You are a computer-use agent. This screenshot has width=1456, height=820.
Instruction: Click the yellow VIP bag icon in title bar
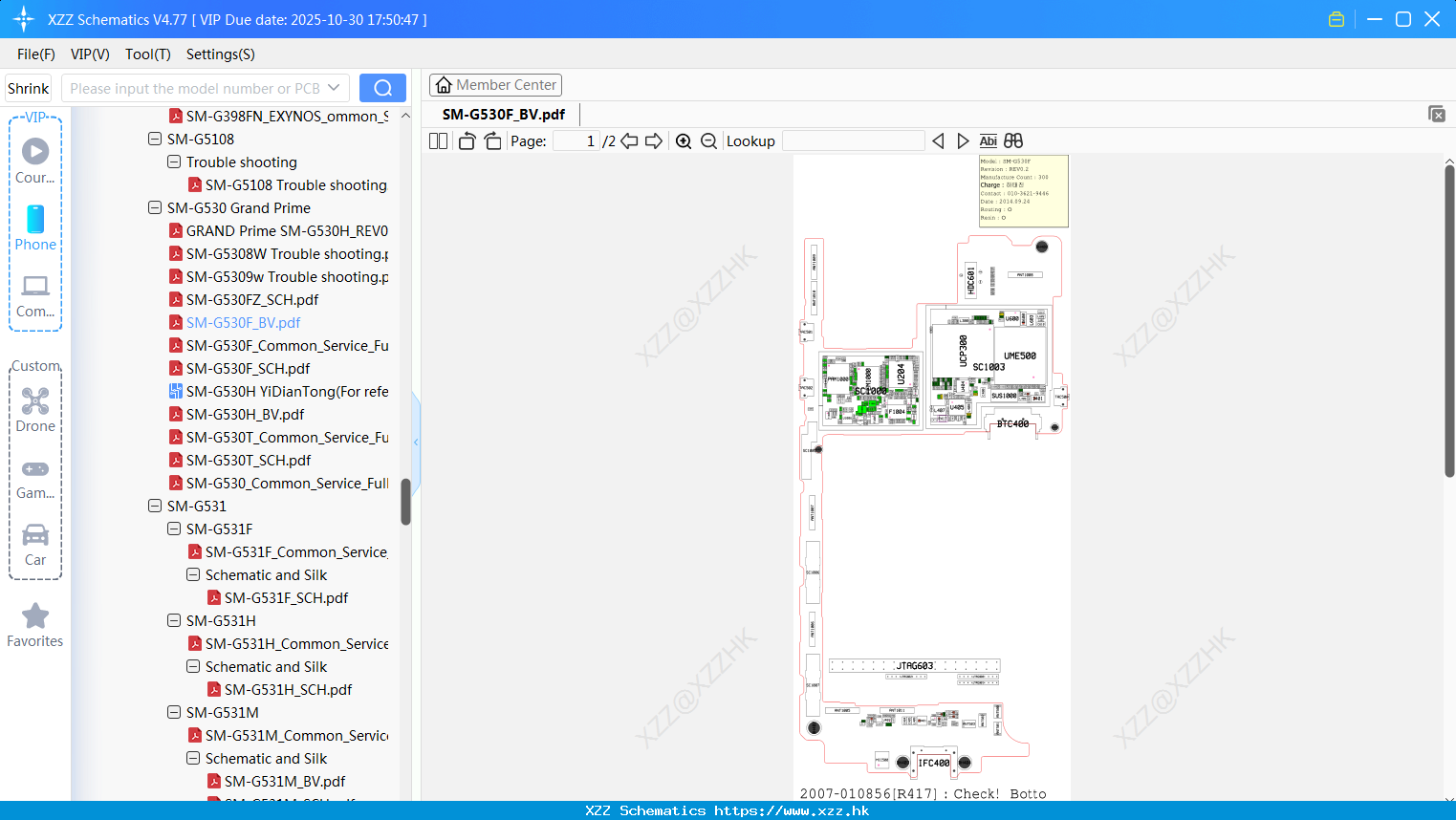(x=1336, y=19)
